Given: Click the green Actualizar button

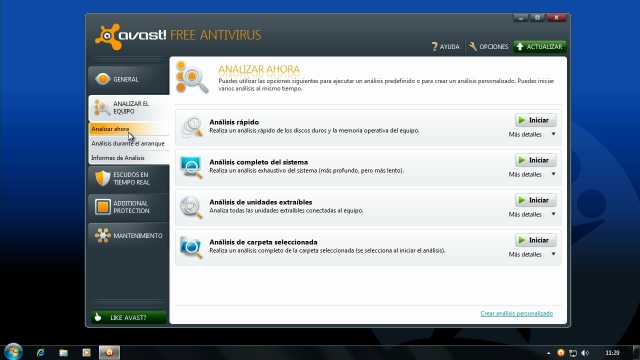Looking at the screenshot, I should [540, 47].
